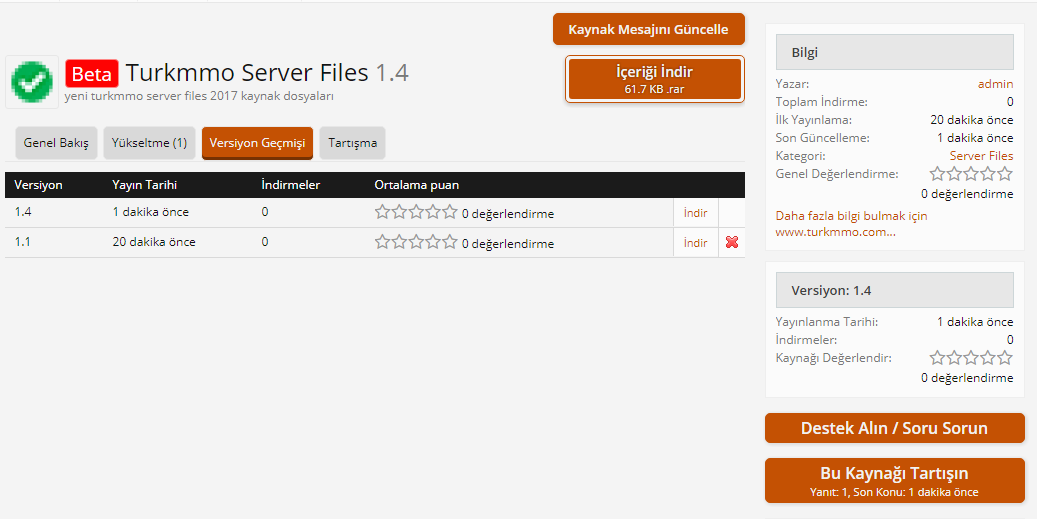Rate version 1.1 row with first star
Image resolution: width=1037 pixels, height=519 pixels.
coord(382,242)
